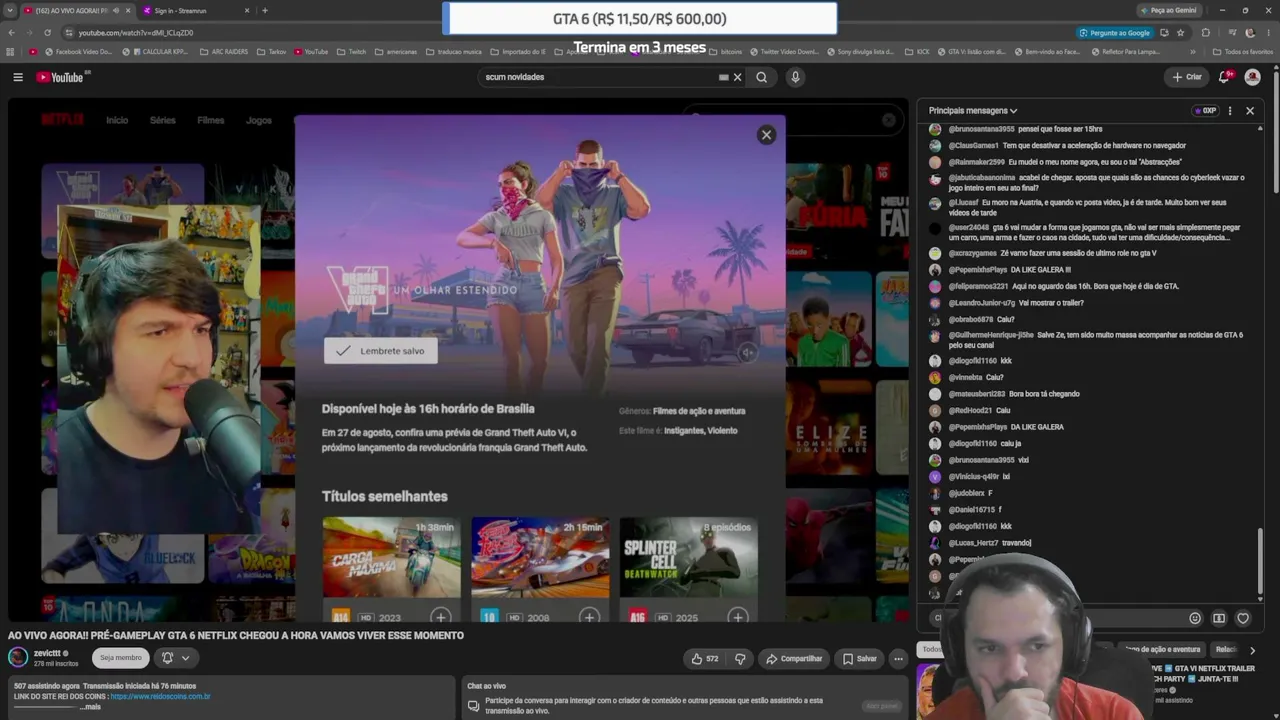Open the ARC RAIDERS bookmark folder
Viewport: 1280px width, 720px height.
click(224, 52)
